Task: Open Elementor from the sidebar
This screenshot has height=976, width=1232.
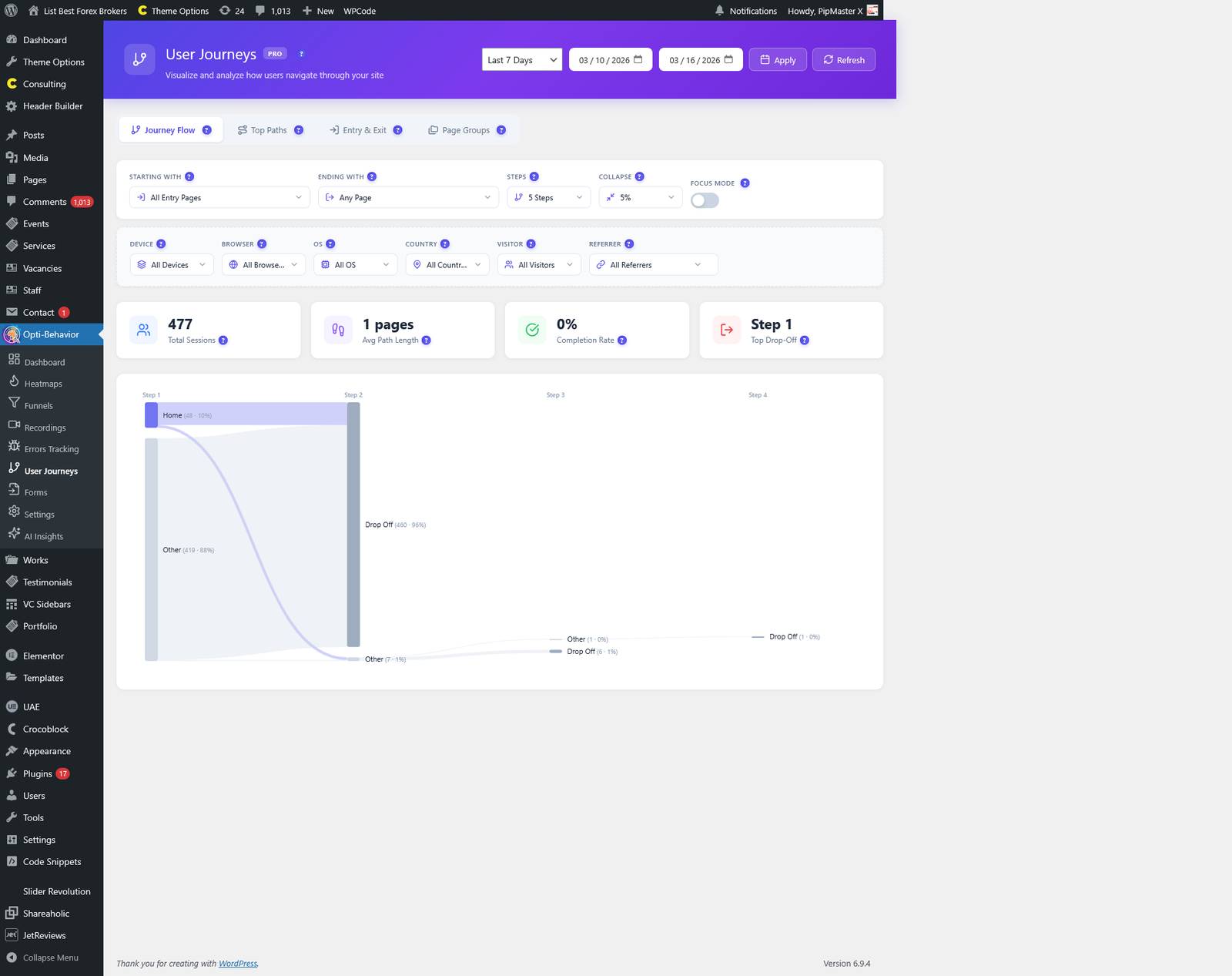Action: coord(43,655)
